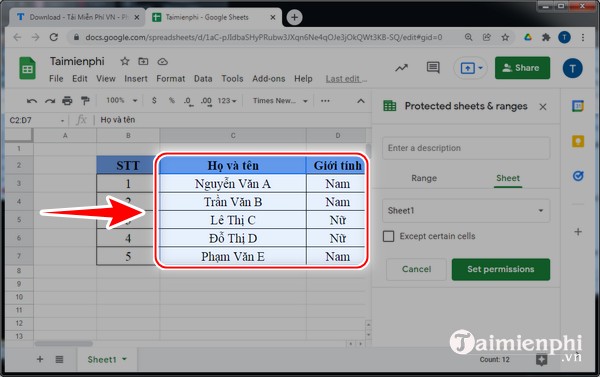Expand the Name box dropdown arrow

pyautogui.click(x=62, y=121)
